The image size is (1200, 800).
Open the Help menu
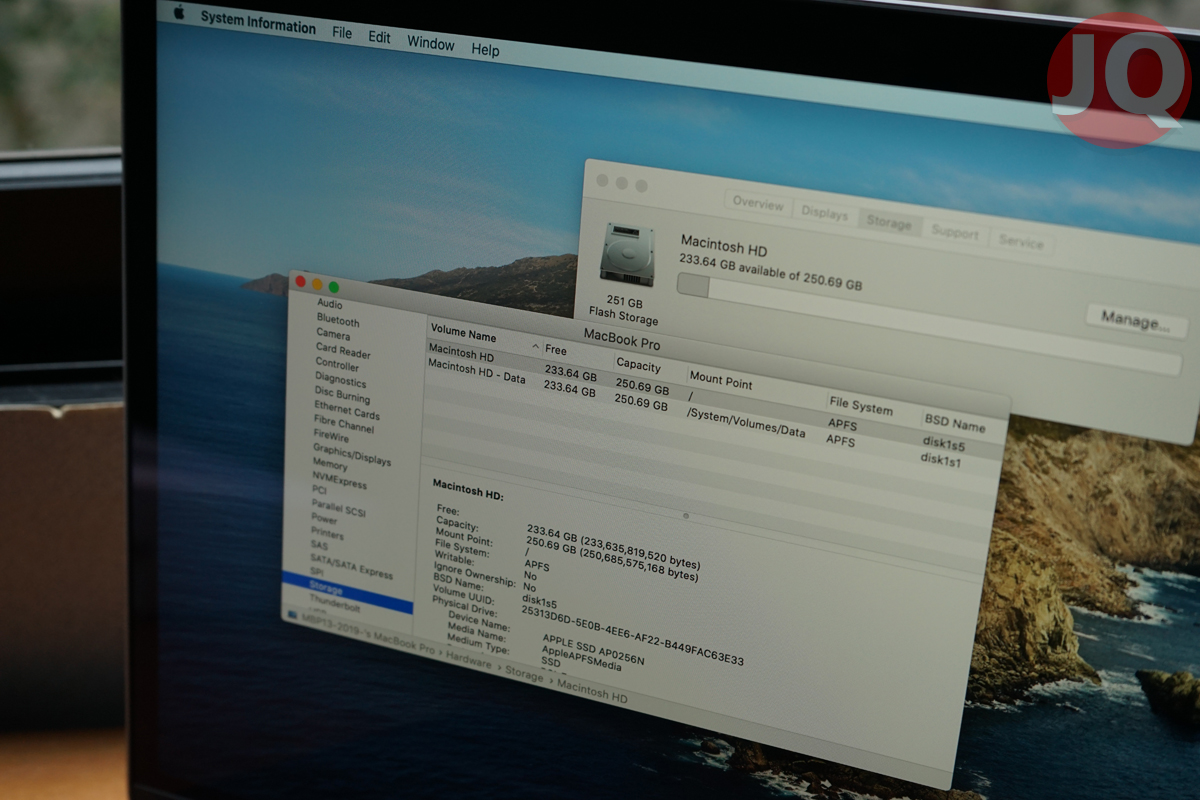[x=485, y=49]
